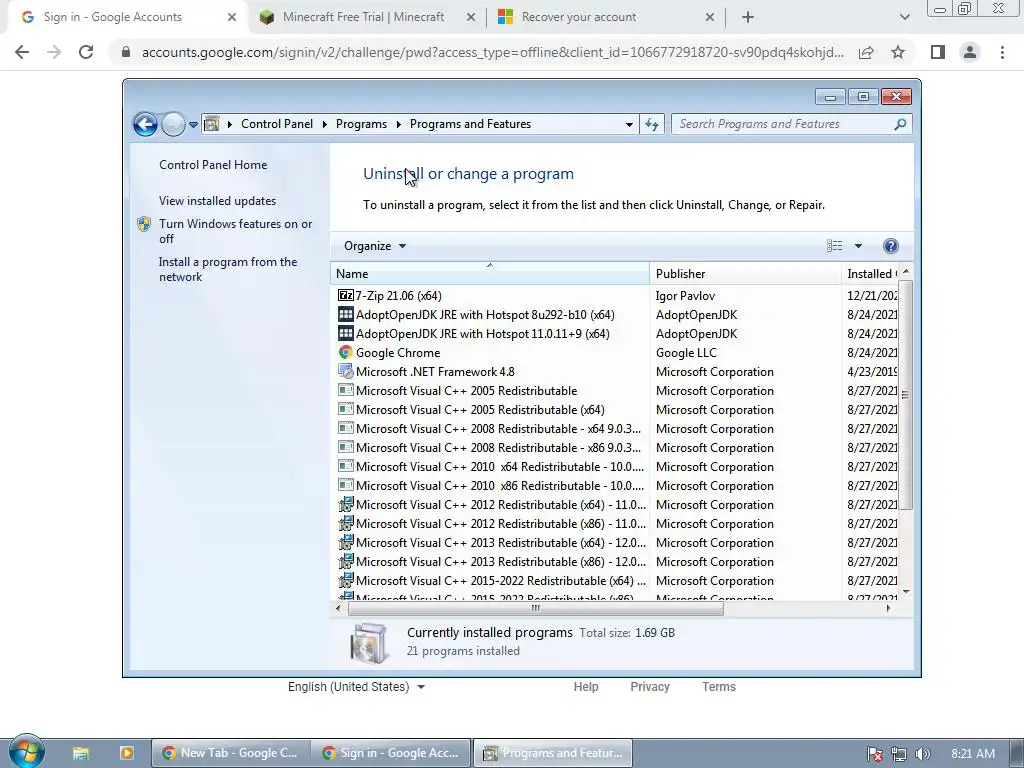The height and width of the screenshot is (768, 1024).
Task: Click icon of Visual C++ 2012 Redistributable (x64)
Action: [x=345, y=504]
